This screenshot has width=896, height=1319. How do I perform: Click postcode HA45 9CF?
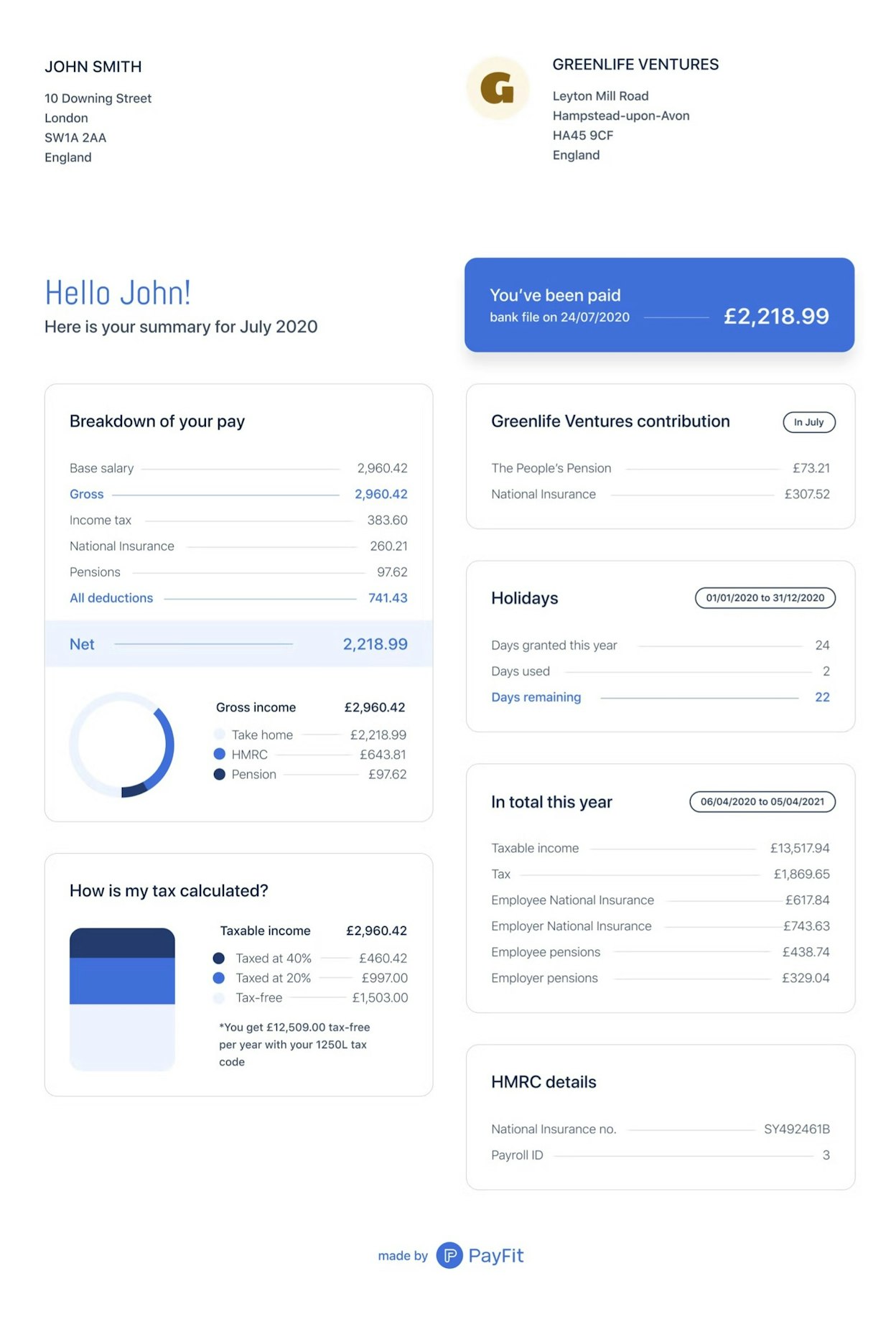583,135
